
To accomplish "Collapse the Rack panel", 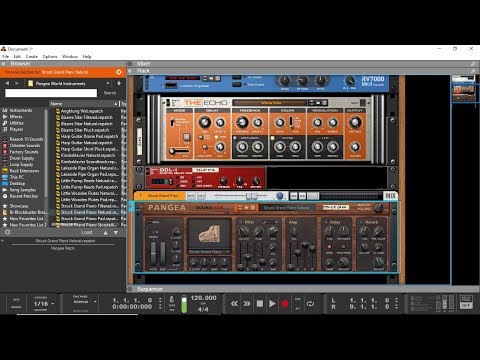I will (x=130, y=70).
